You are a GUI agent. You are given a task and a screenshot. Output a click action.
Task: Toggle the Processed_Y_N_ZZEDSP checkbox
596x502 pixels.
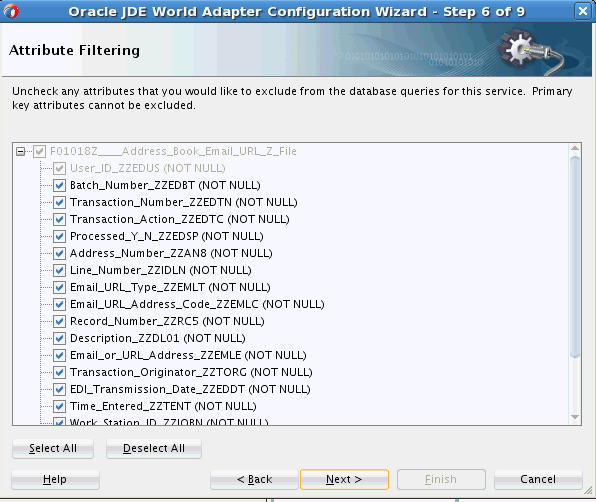[59, 236]
